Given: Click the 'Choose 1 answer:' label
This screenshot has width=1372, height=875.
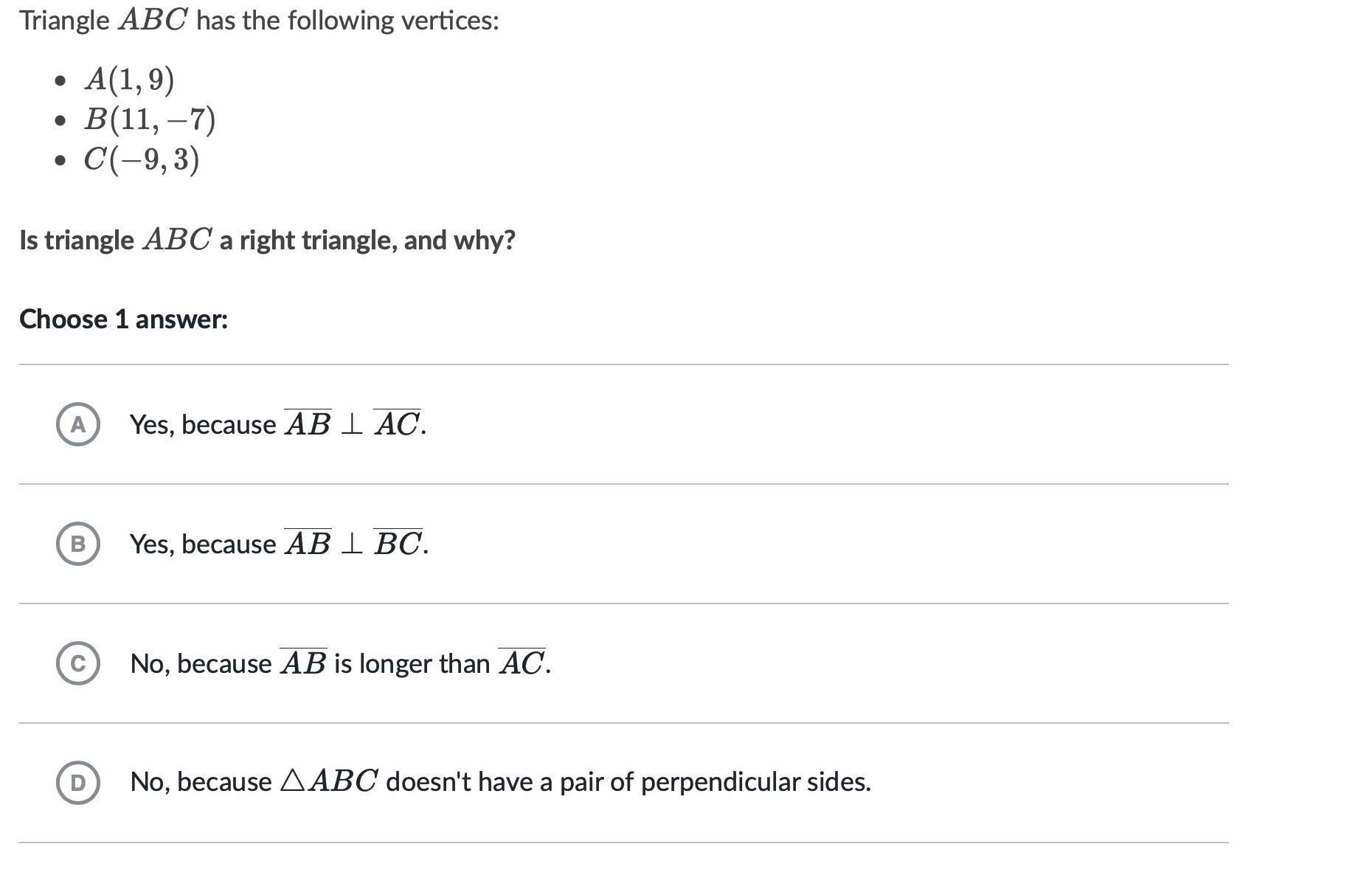Looking at the screenshot, I should coord(123,319).
